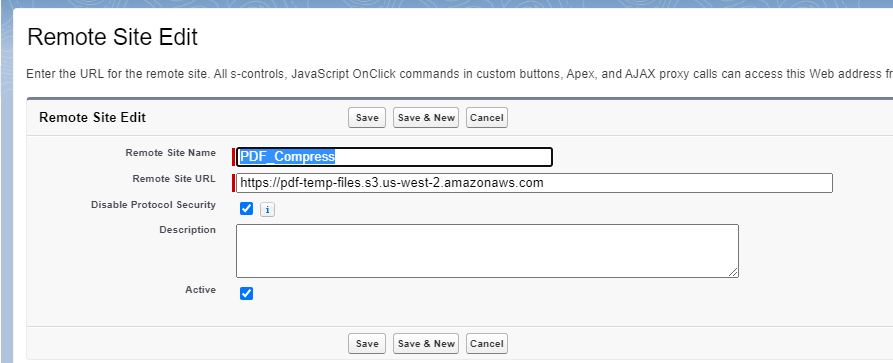Viewport: 893px width, 363px height.
Task: Uncheck the Disable Protocol Security checkbox
Action: pyautogui.click(x=246, y=209)
